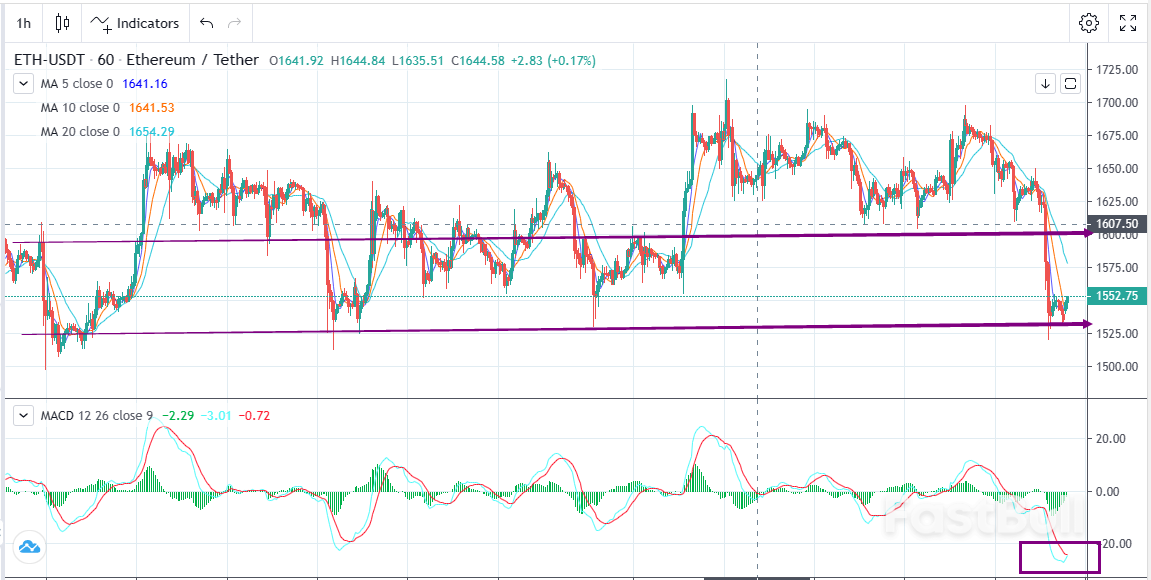Click the low price L1635.51 readout

pos(417,60)
